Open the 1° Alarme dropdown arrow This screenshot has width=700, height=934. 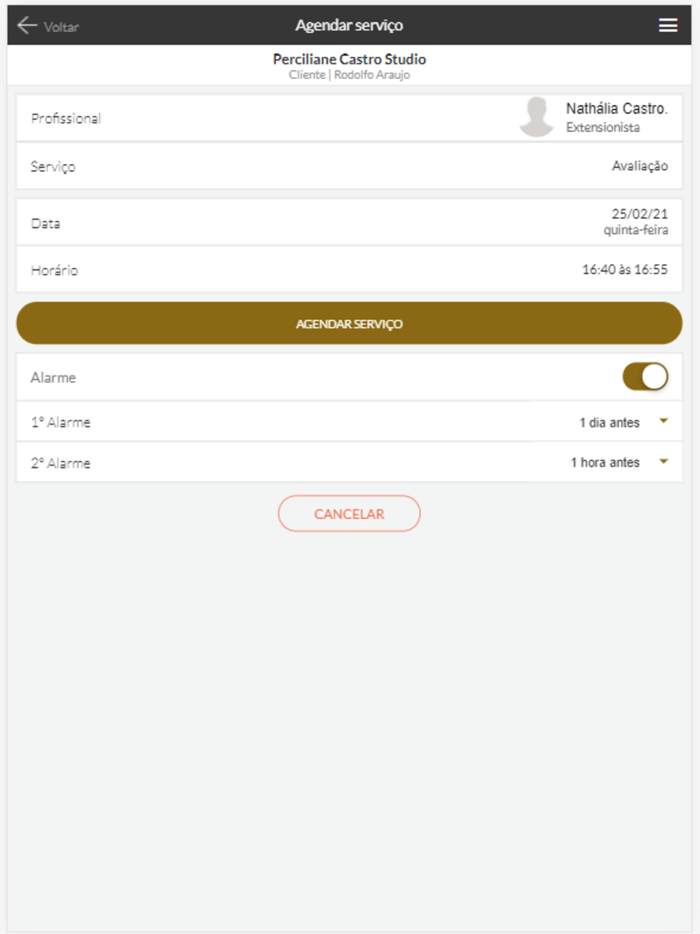pos(663,422)
